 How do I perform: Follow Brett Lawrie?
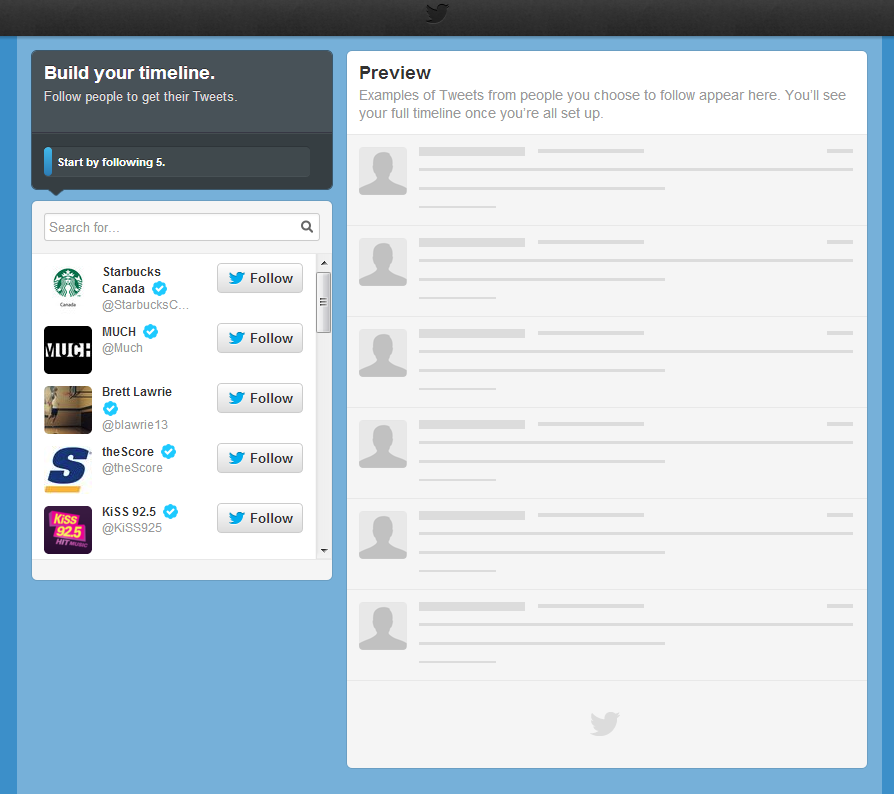point(259,398)
